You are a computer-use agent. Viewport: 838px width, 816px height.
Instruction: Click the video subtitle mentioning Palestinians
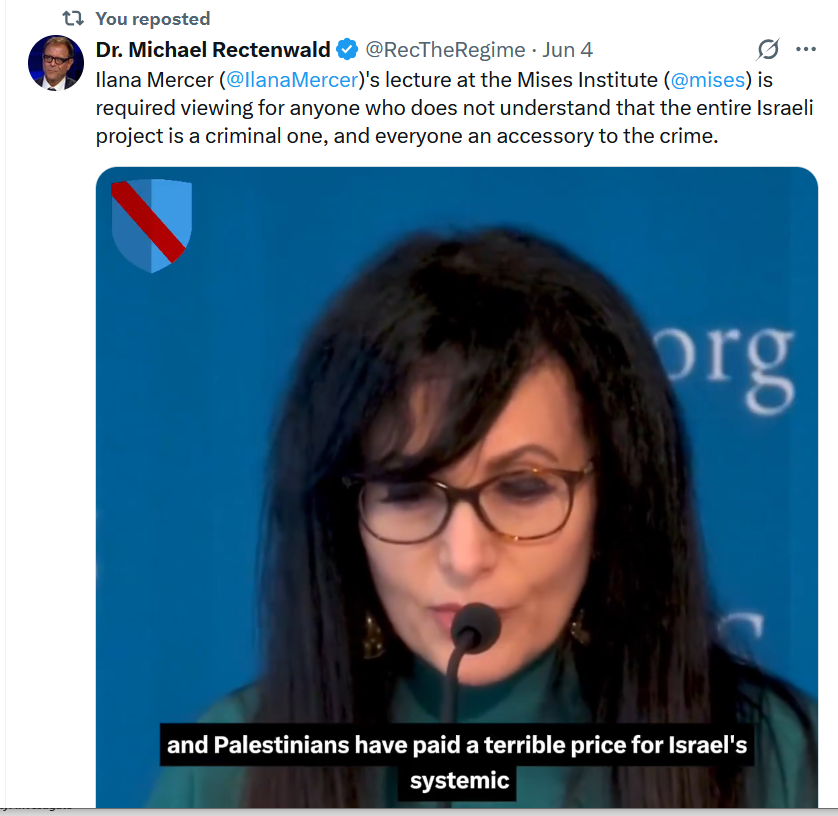(x=457, y=745)
